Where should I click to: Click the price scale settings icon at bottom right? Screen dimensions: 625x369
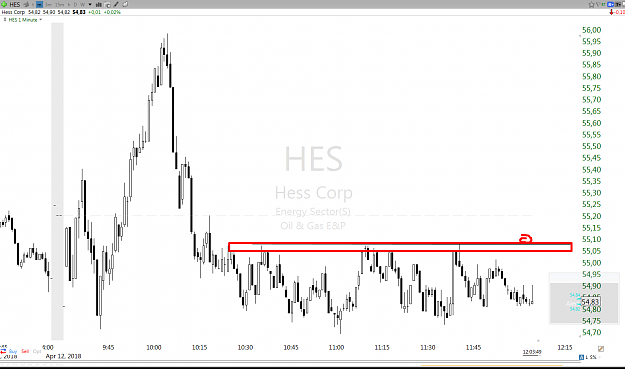(601, 349)
